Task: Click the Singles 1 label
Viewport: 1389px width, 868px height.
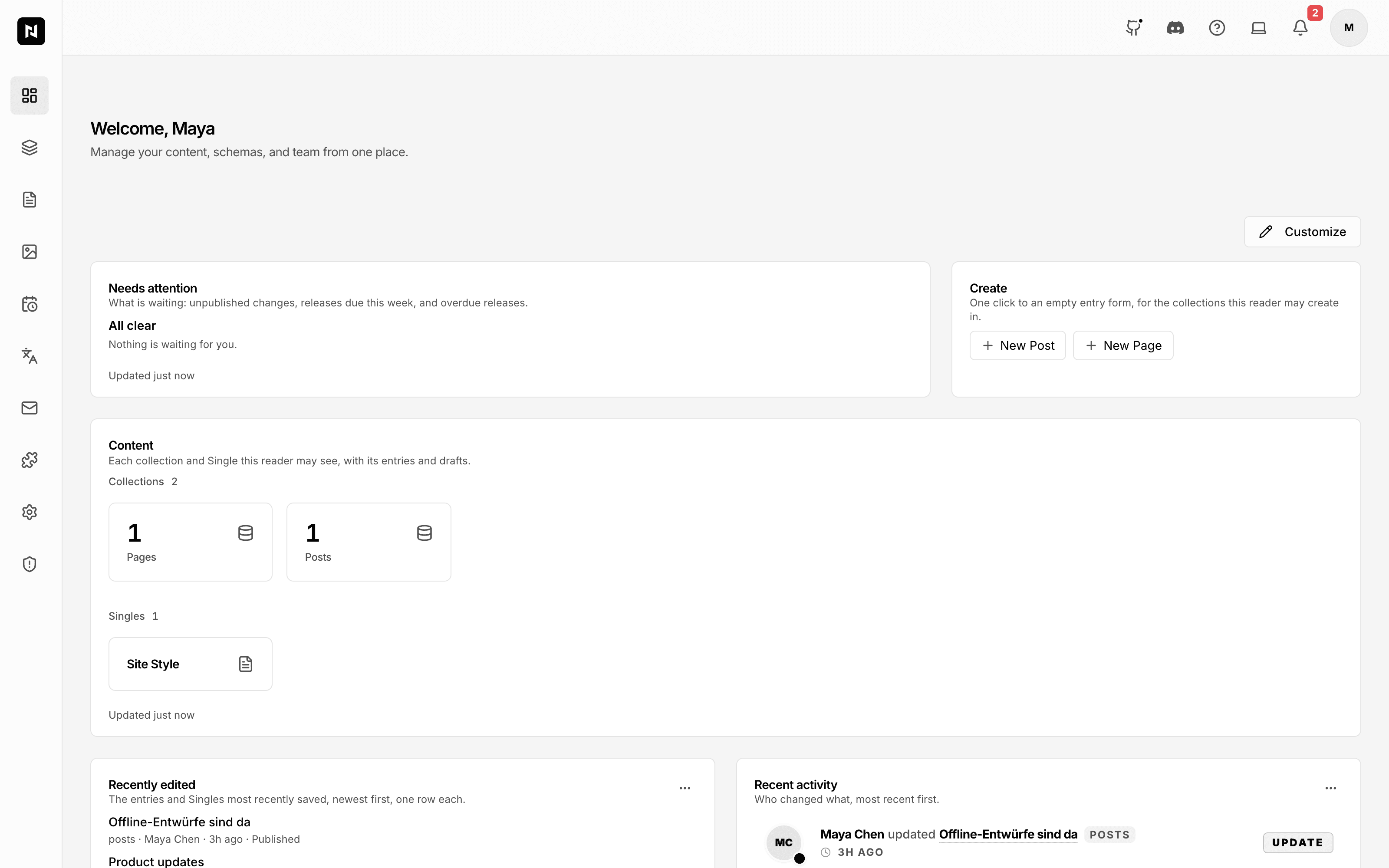Action: click(x=133, y=616)
